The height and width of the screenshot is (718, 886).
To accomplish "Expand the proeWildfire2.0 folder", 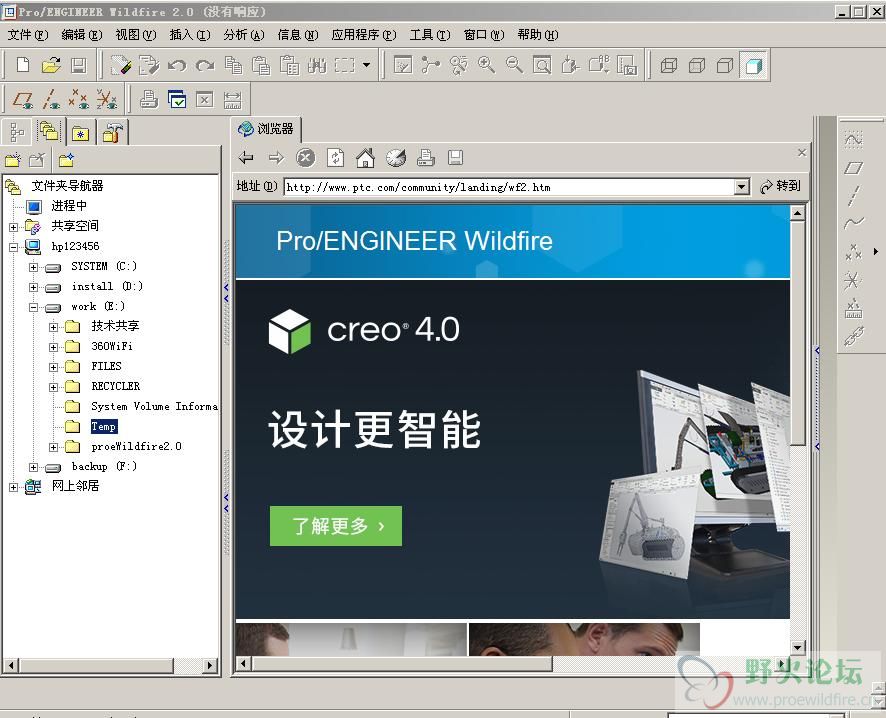I will click(53, 447).
